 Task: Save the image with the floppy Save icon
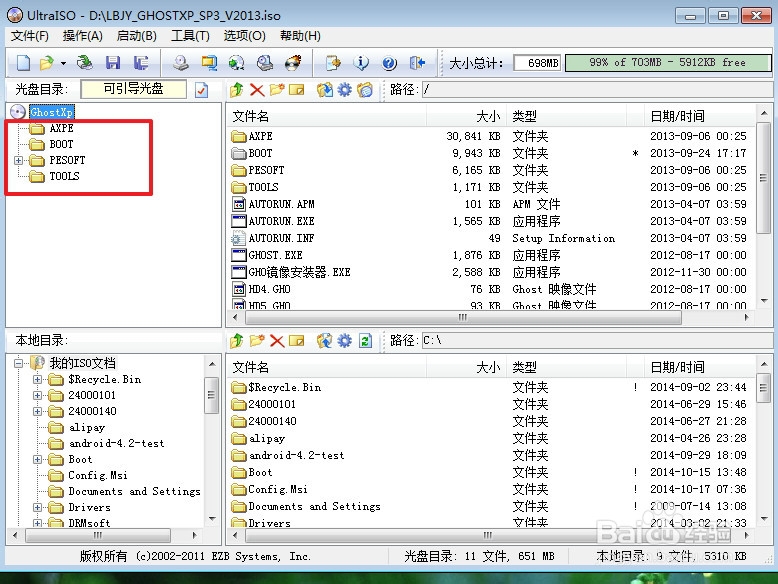pyautogui.click(x=113, y=63)
